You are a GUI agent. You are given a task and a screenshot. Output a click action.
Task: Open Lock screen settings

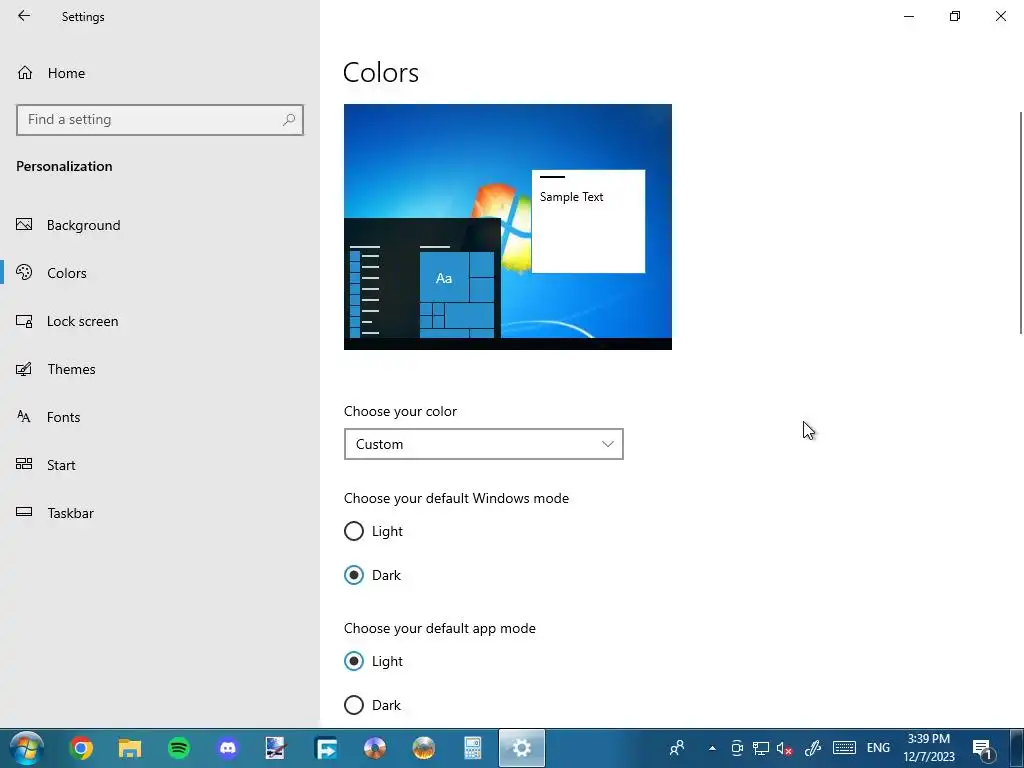[x=67, y=321]
